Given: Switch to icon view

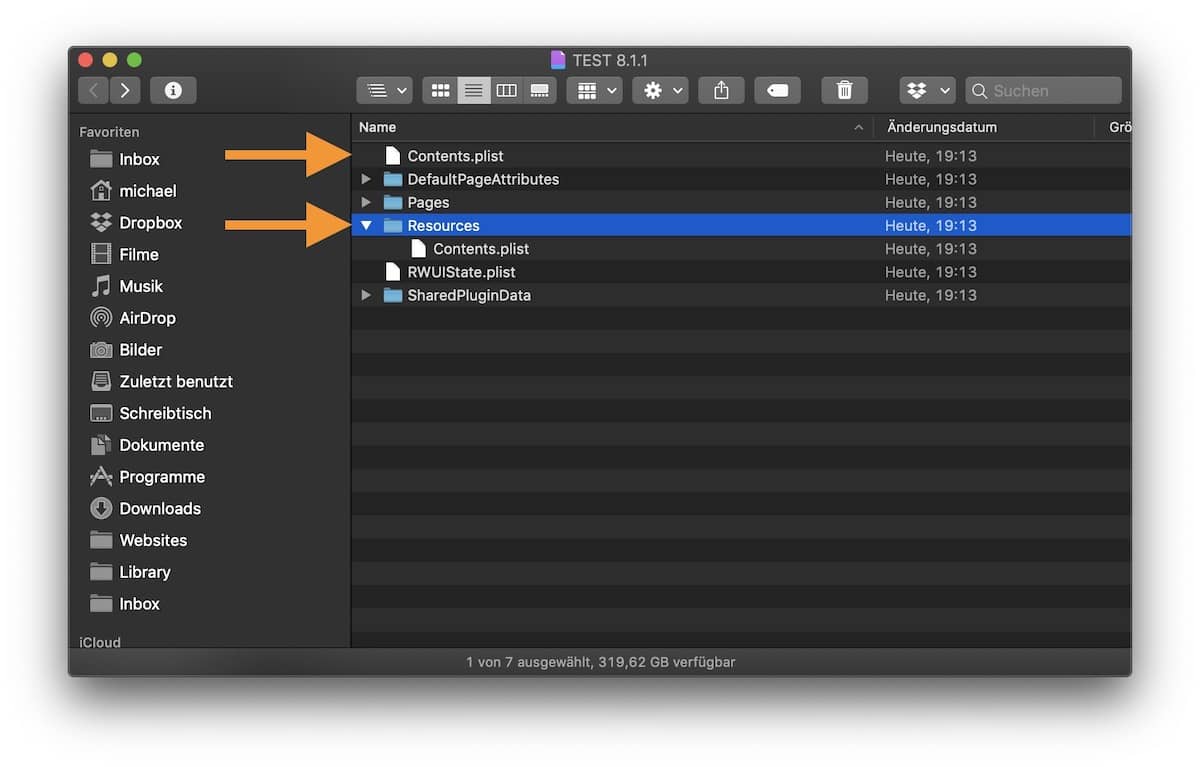Looking at the screenshot, I should [440, 90].
